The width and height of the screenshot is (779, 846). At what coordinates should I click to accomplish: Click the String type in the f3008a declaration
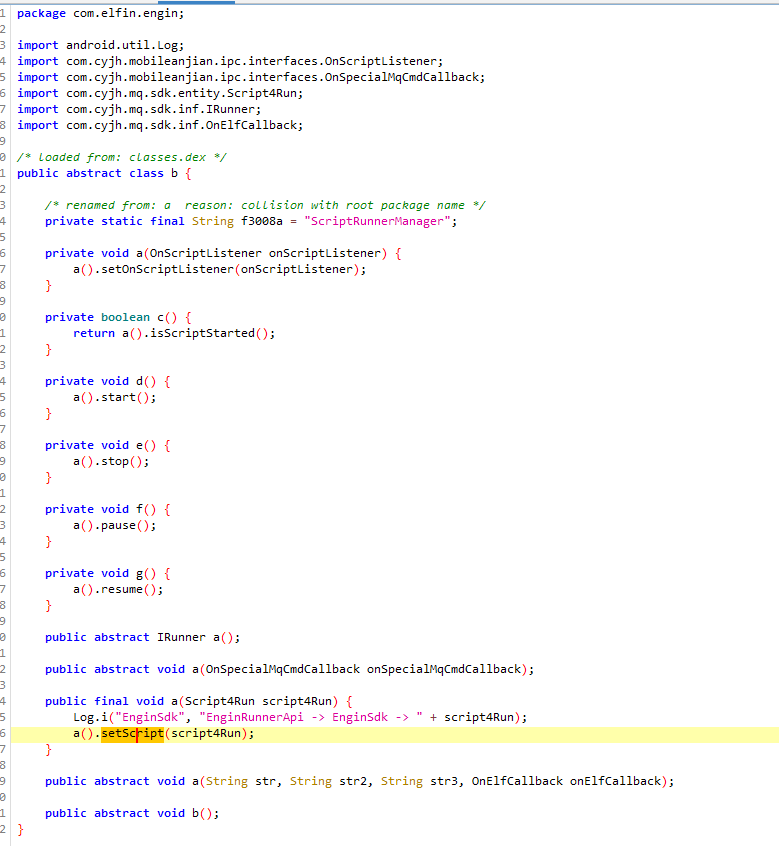click(x=213, y=221)
